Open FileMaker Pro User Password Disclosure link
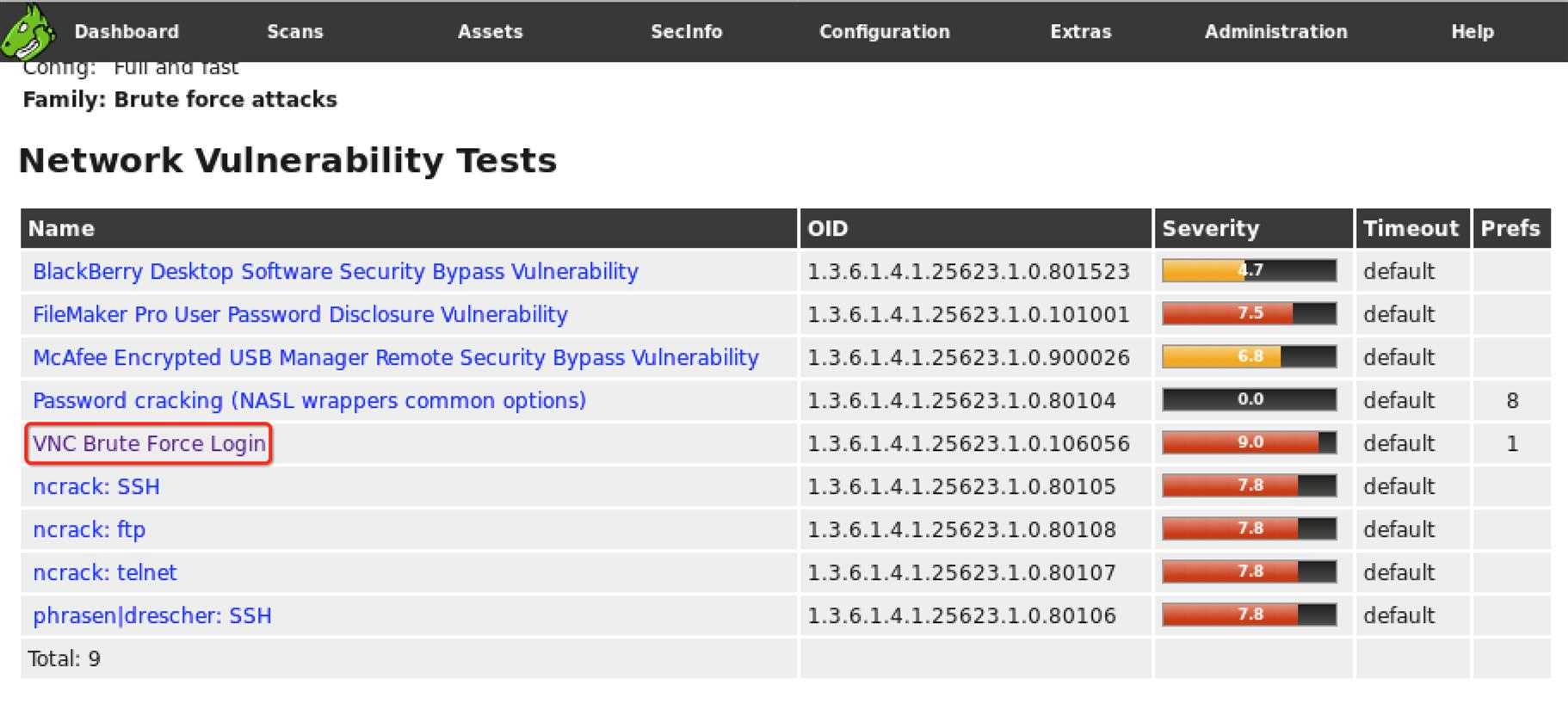 [x=300, y=314]
